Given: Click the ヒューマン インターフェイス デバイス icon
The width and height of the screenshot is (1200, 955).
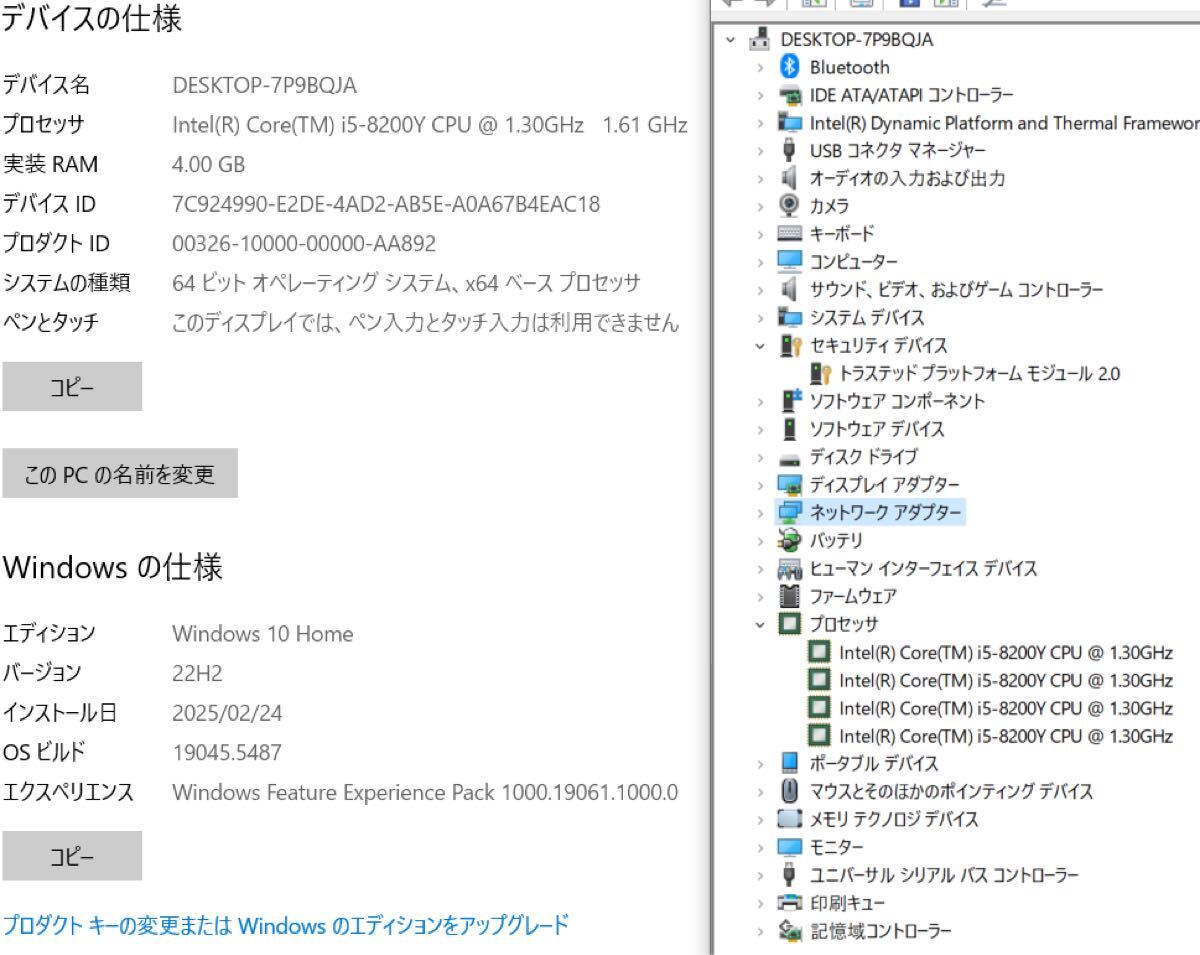Looking at the screenshot, I should pyautogui.click(x=790, y=569).
